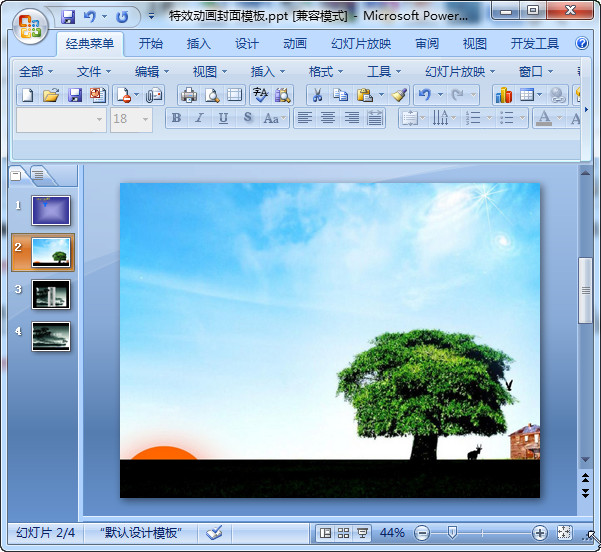The height and width of the screenshot is (552, 601).
Task: Click the 44% zoom level
Action: [392, 533]
